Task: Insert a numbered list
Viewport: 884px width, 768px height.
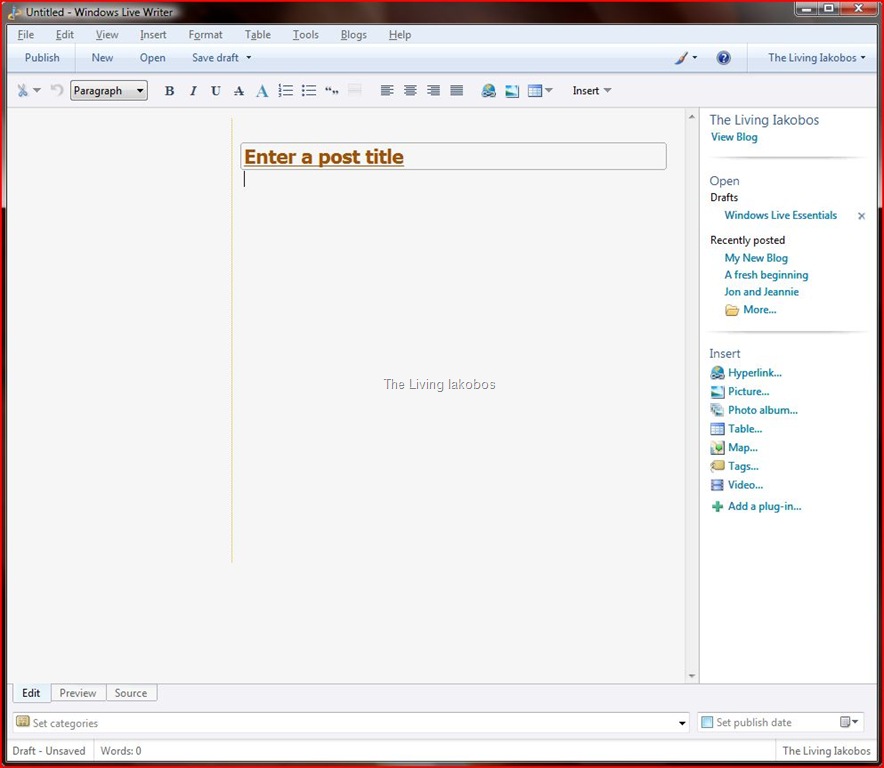Action: pos(286,91)
